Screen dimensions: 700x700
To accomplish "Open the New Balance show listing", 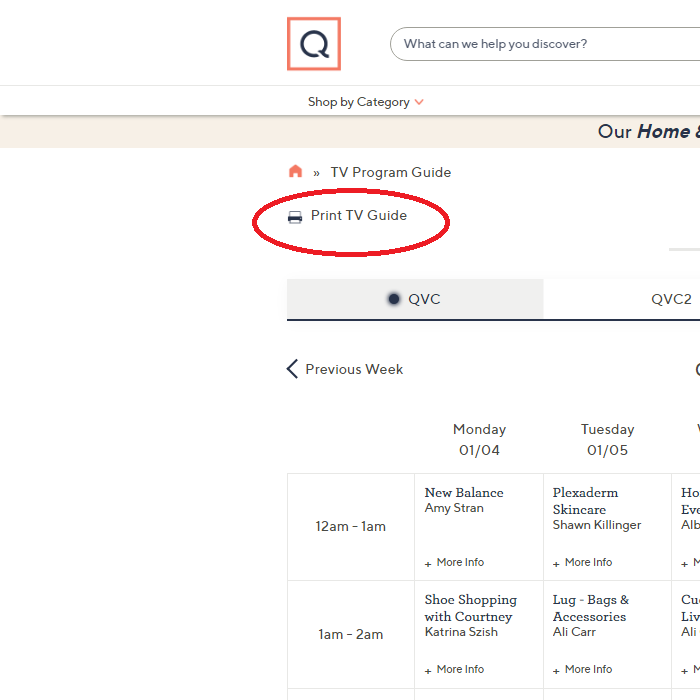I will pyautogui.click(x=464, y=493).
